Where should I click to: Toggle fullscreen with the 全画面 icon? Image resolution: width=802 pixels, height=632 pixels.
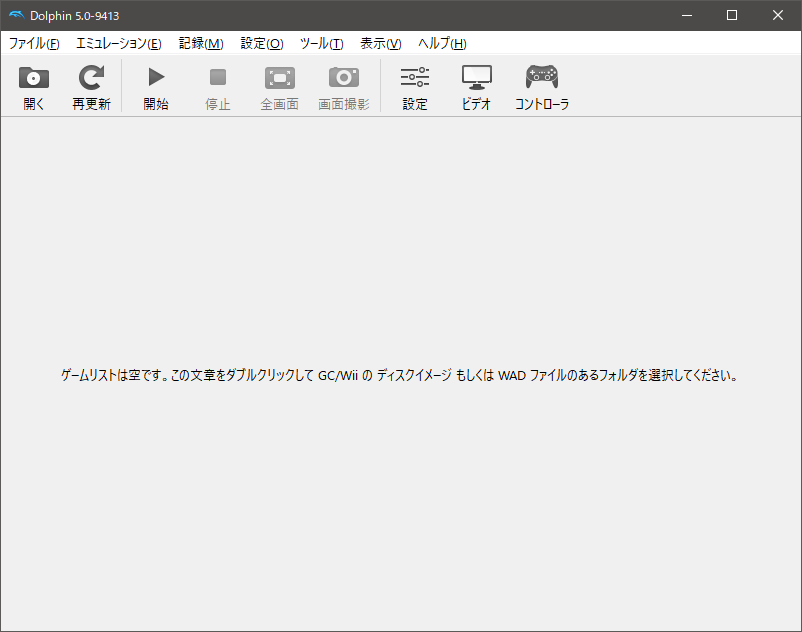click(x=280, y=78)
